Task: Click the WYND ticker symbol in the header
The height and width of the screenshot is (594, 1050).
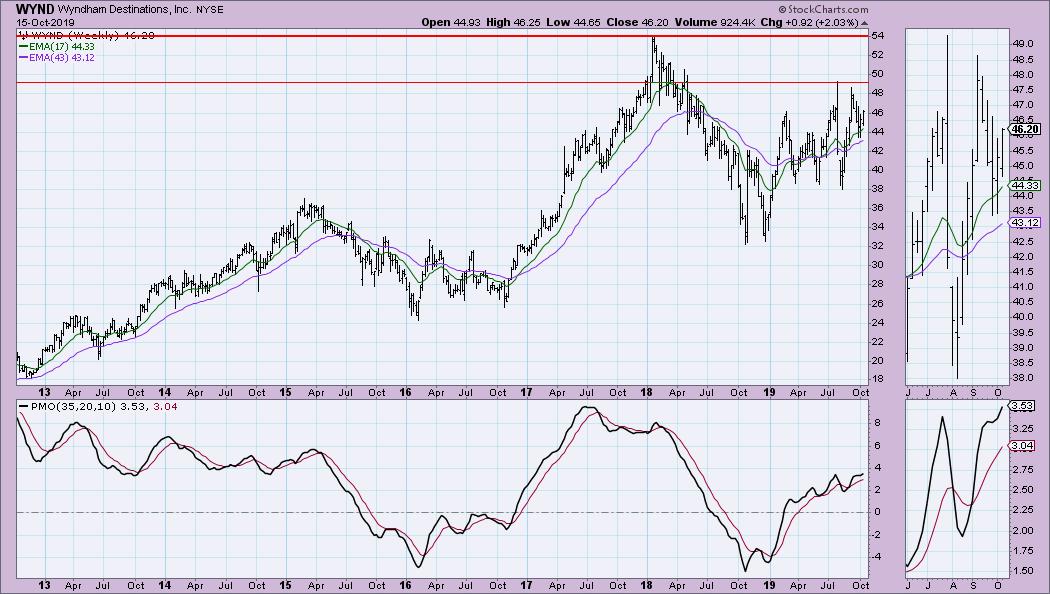Action: tap(35, 9)
